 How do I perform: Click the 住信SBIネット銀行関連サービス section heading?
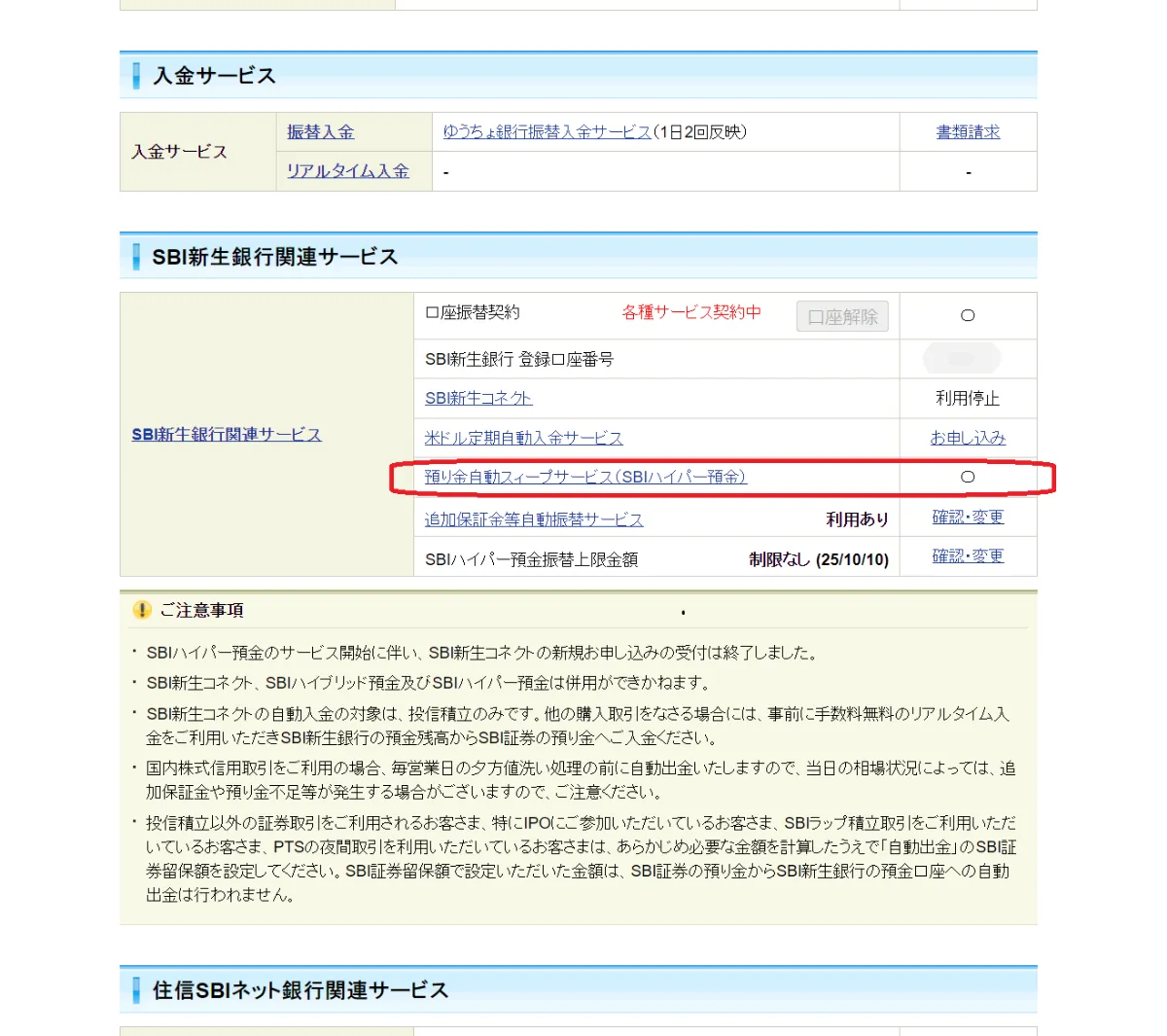300,990
